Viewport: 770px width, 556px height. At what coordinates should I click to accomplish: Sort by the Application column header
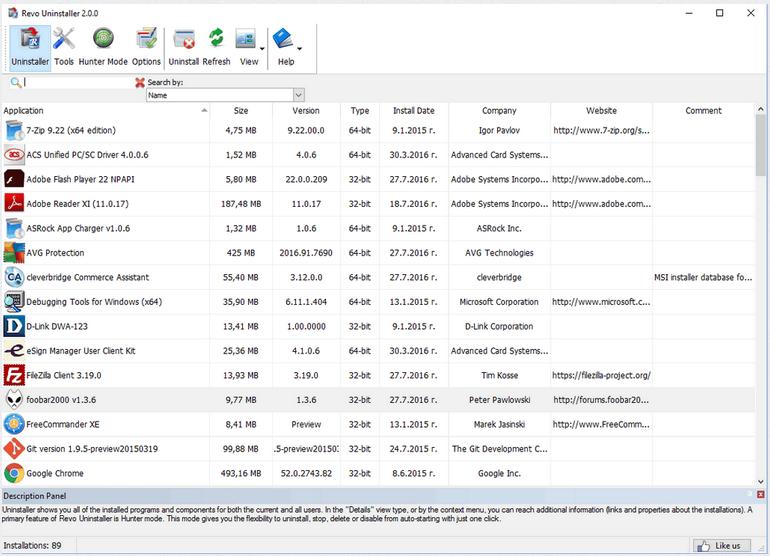[x=106, y=111]
